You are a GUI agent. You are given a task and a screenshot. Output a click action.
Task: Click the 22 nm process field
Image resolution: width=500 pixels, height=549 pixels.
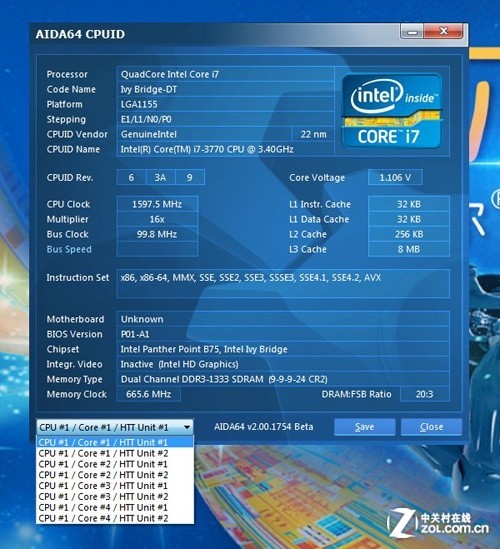point(313,134)
